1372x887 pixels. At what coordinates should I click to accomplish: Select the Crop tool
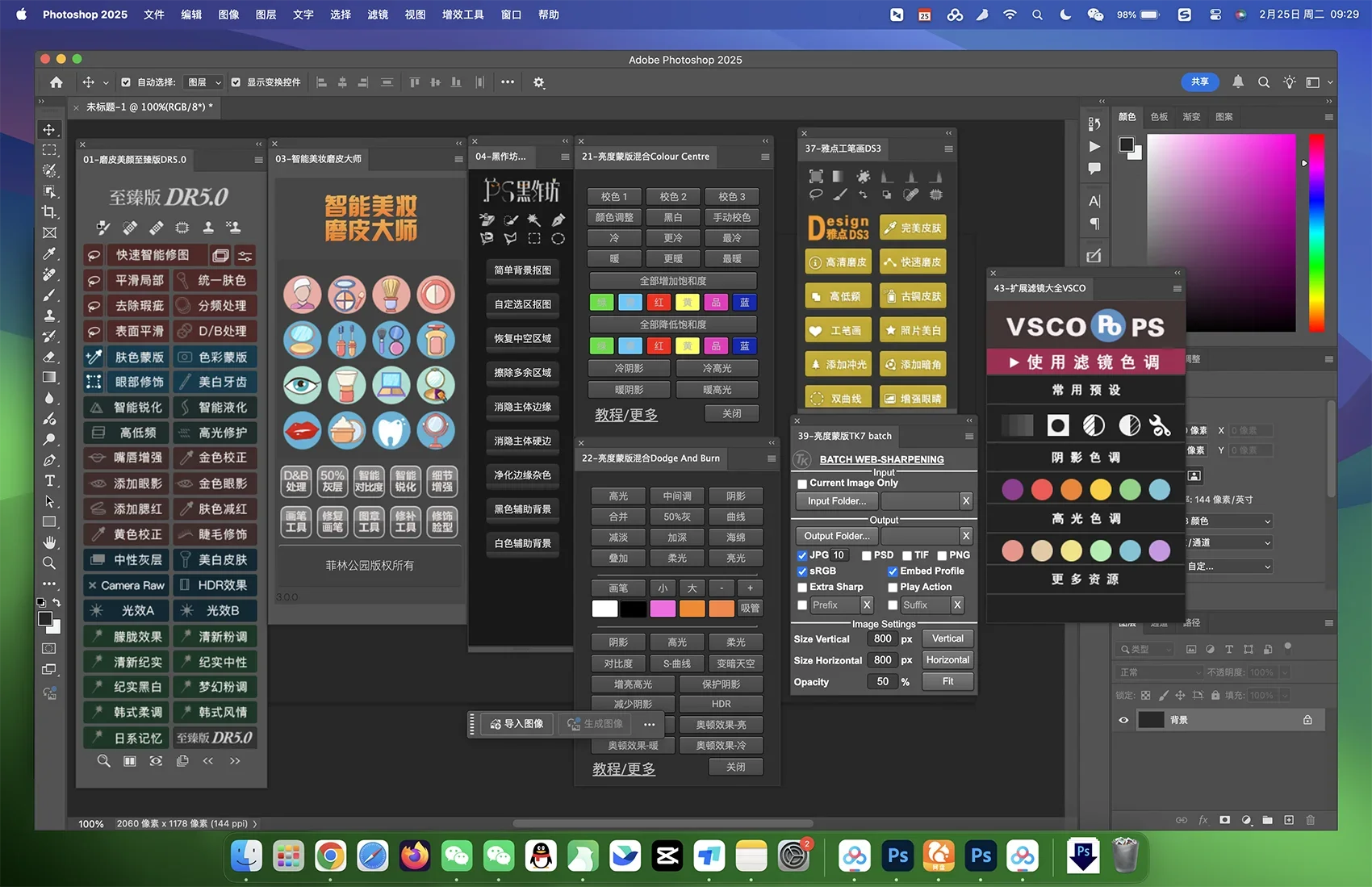(x=49, y=212)
